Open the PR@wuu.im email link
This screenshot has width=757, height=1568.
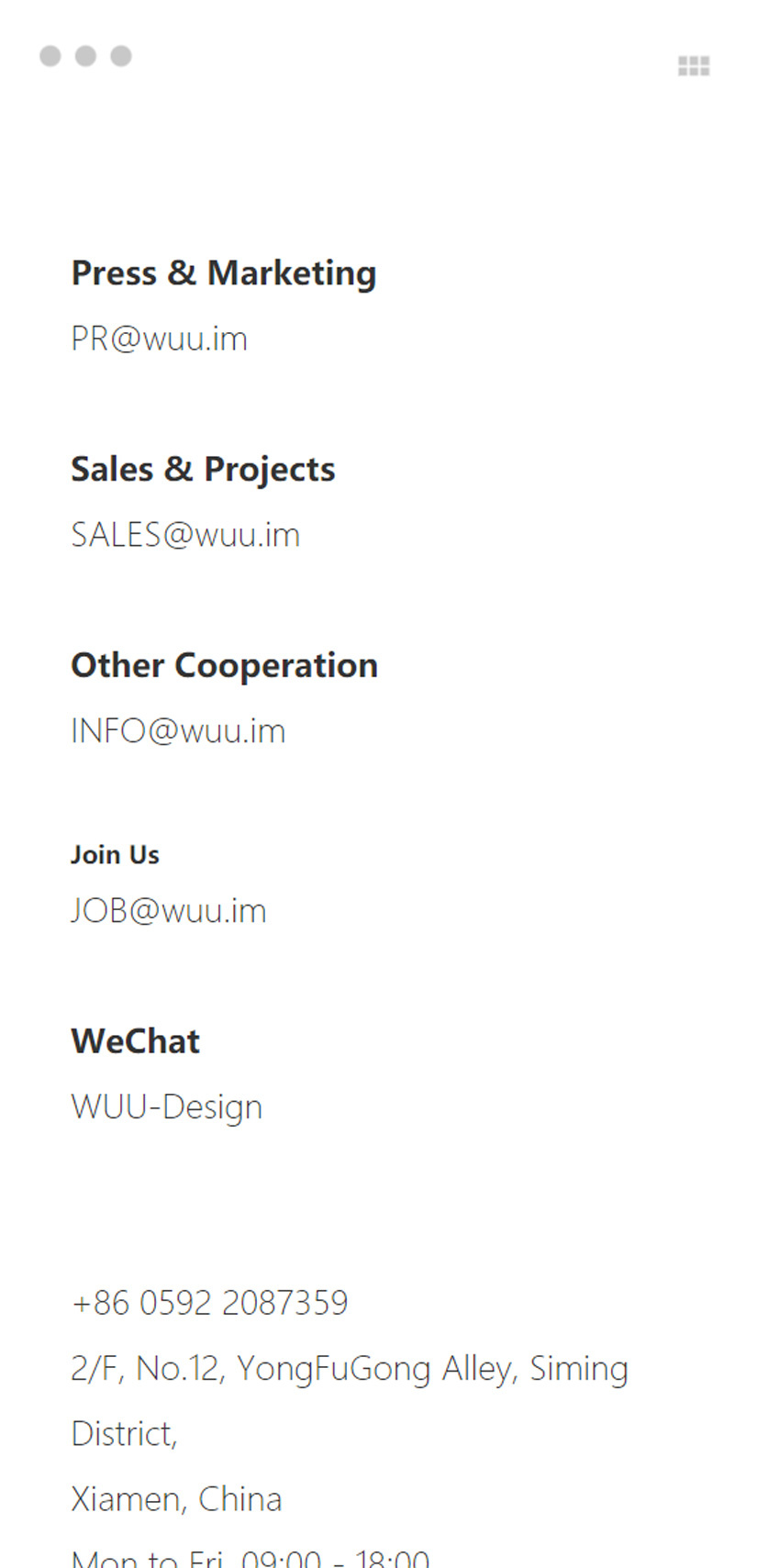pyautogui.click(x=160, y=339)
